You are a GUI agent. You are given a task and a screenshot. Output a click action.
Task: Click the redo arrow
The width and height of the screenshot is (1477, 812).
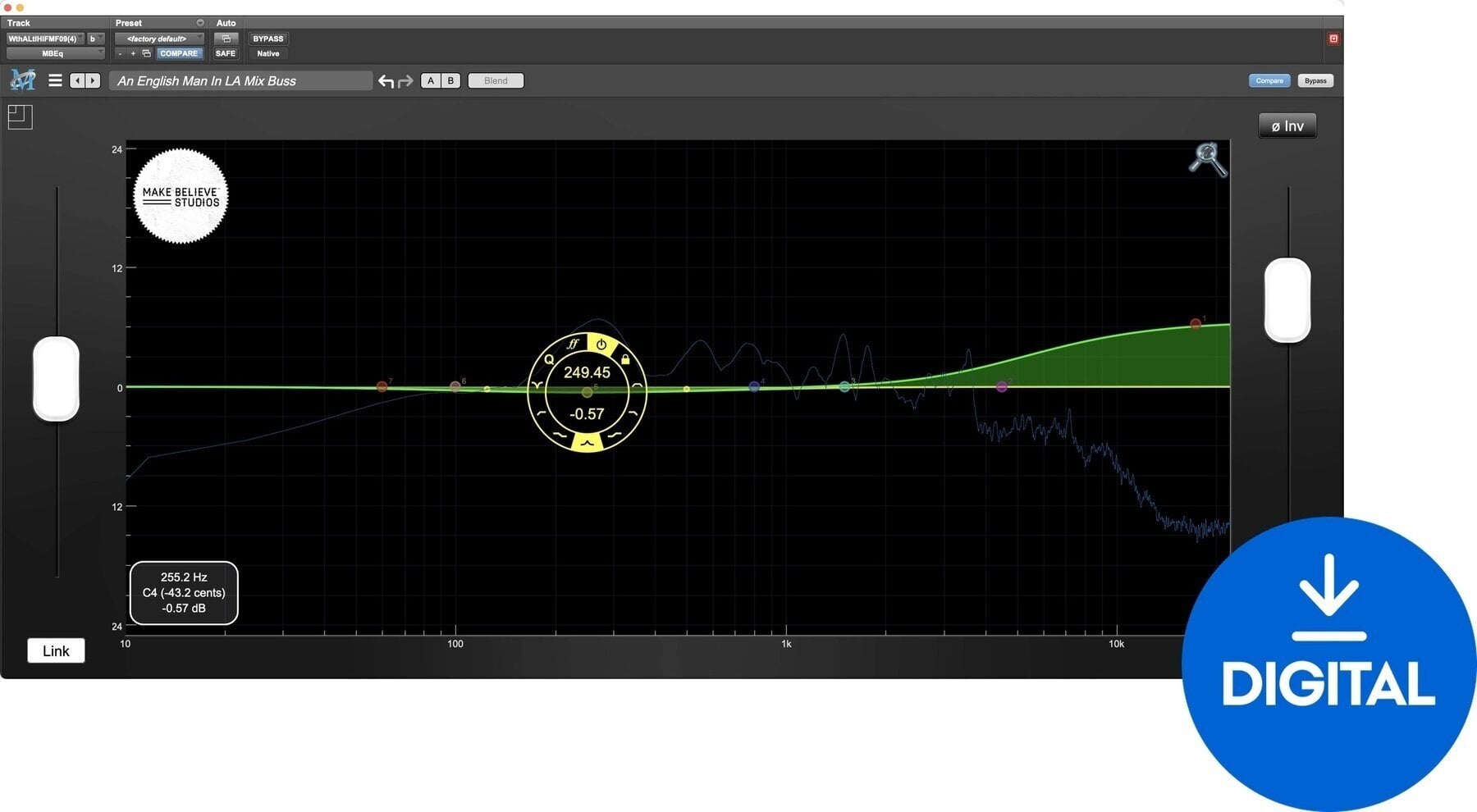tap(405, 81)
